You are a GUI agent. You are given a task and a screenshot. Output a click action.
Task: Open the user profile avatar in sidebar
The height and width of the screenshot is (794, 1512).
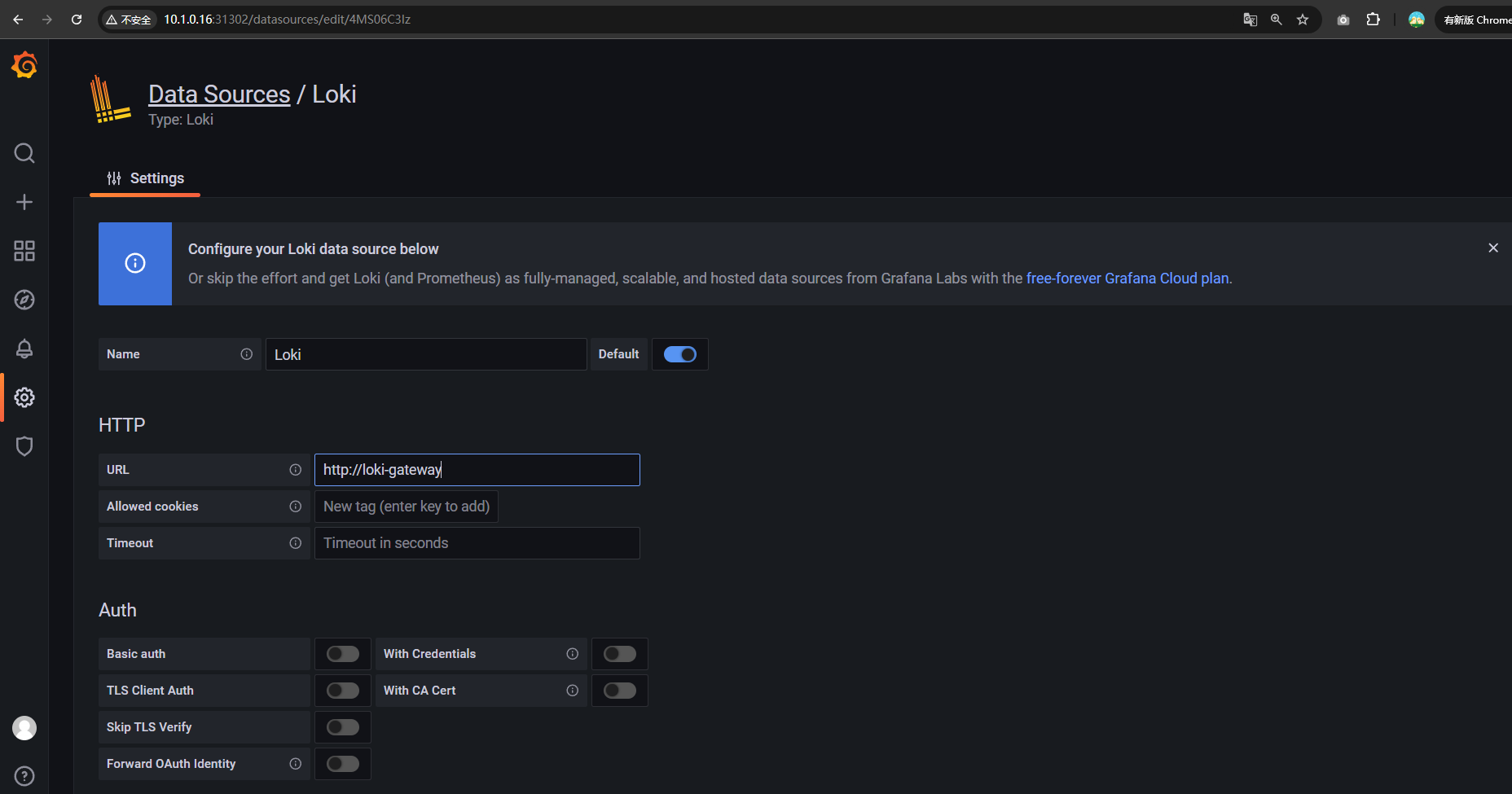coord(24,728)
